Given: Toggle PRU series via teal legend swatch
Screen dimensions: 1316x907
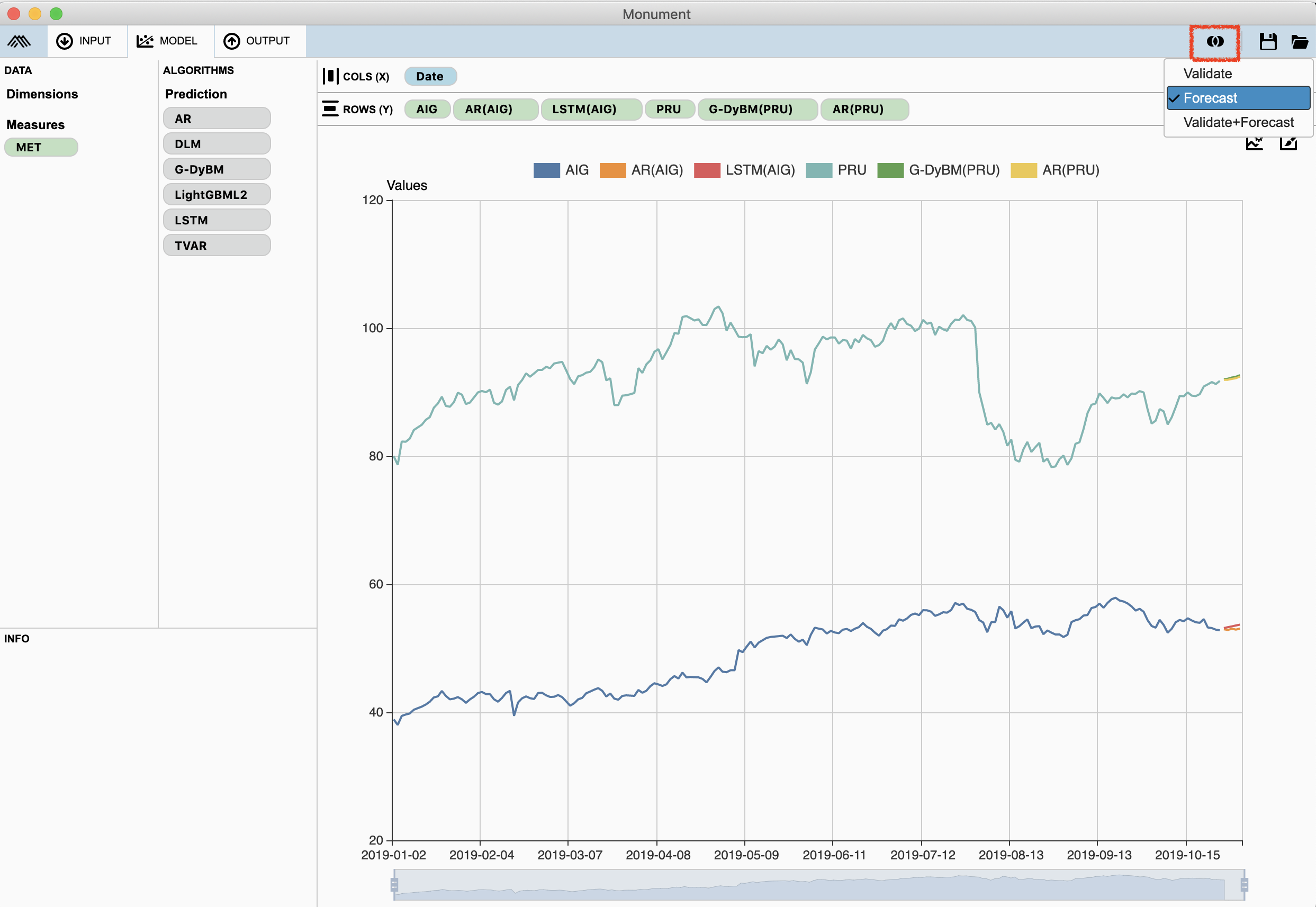Looking at the screenshot, I should [x=818, y=170].
